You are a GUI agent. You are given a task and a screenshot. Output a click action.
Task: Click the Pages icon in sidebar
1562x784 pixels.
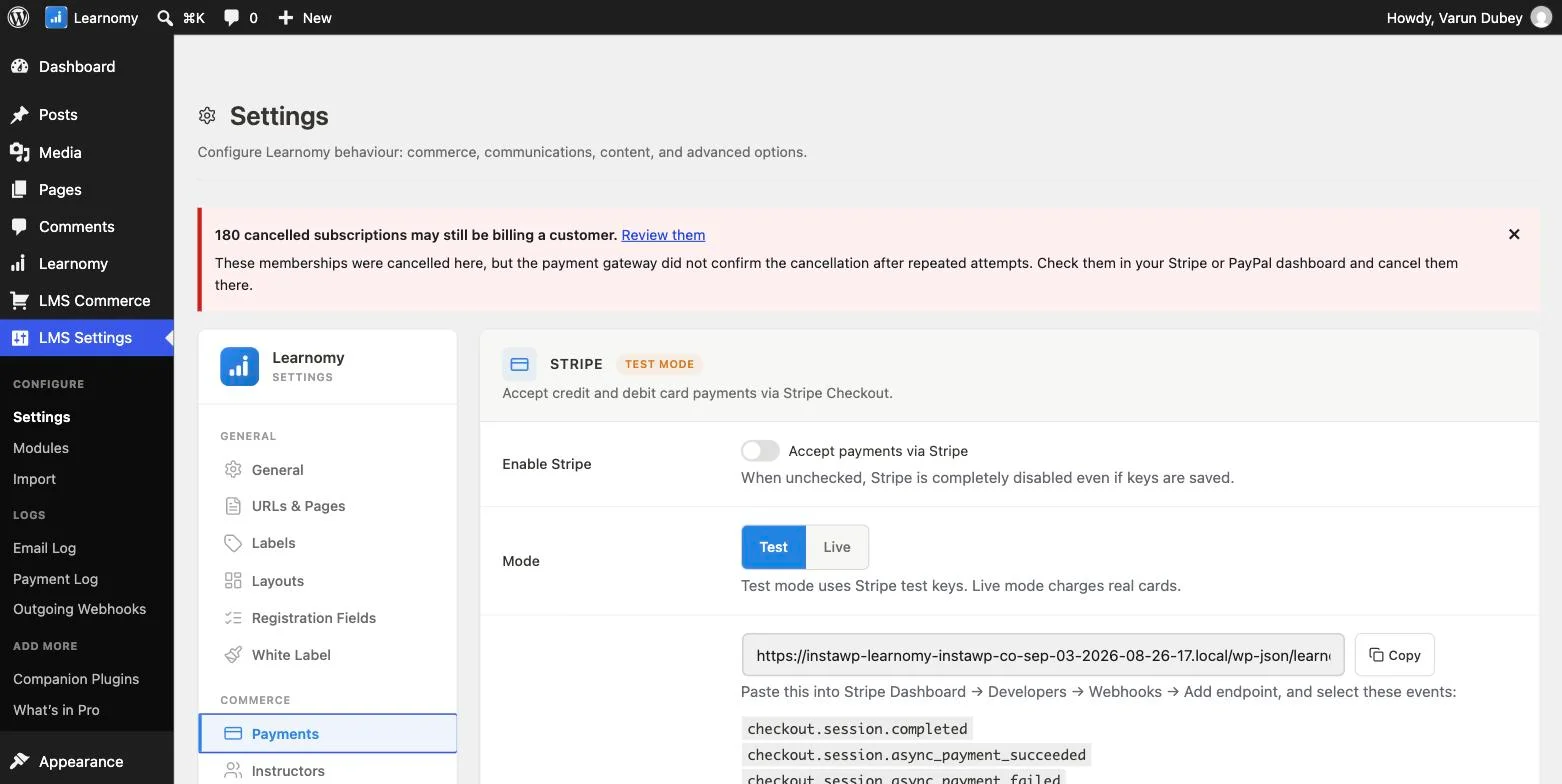pos(19,189)
